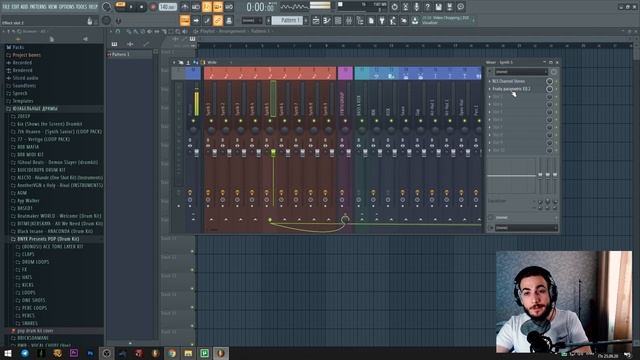Image resolution: width=640 pixels, height=360 pixels.
Task: Click the plug-shaped plugin picker icon
Action: tap(382, 20)
